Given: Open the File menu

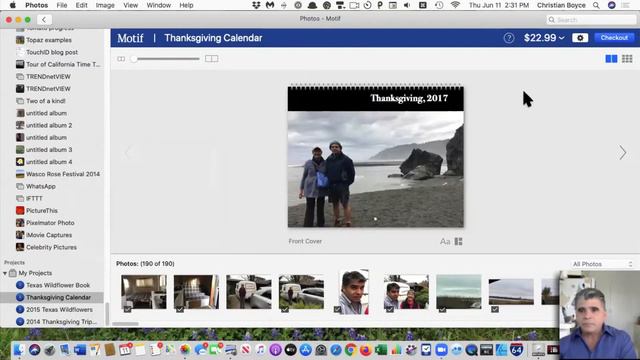Looking at the screenshot, I should click(62, 5).
